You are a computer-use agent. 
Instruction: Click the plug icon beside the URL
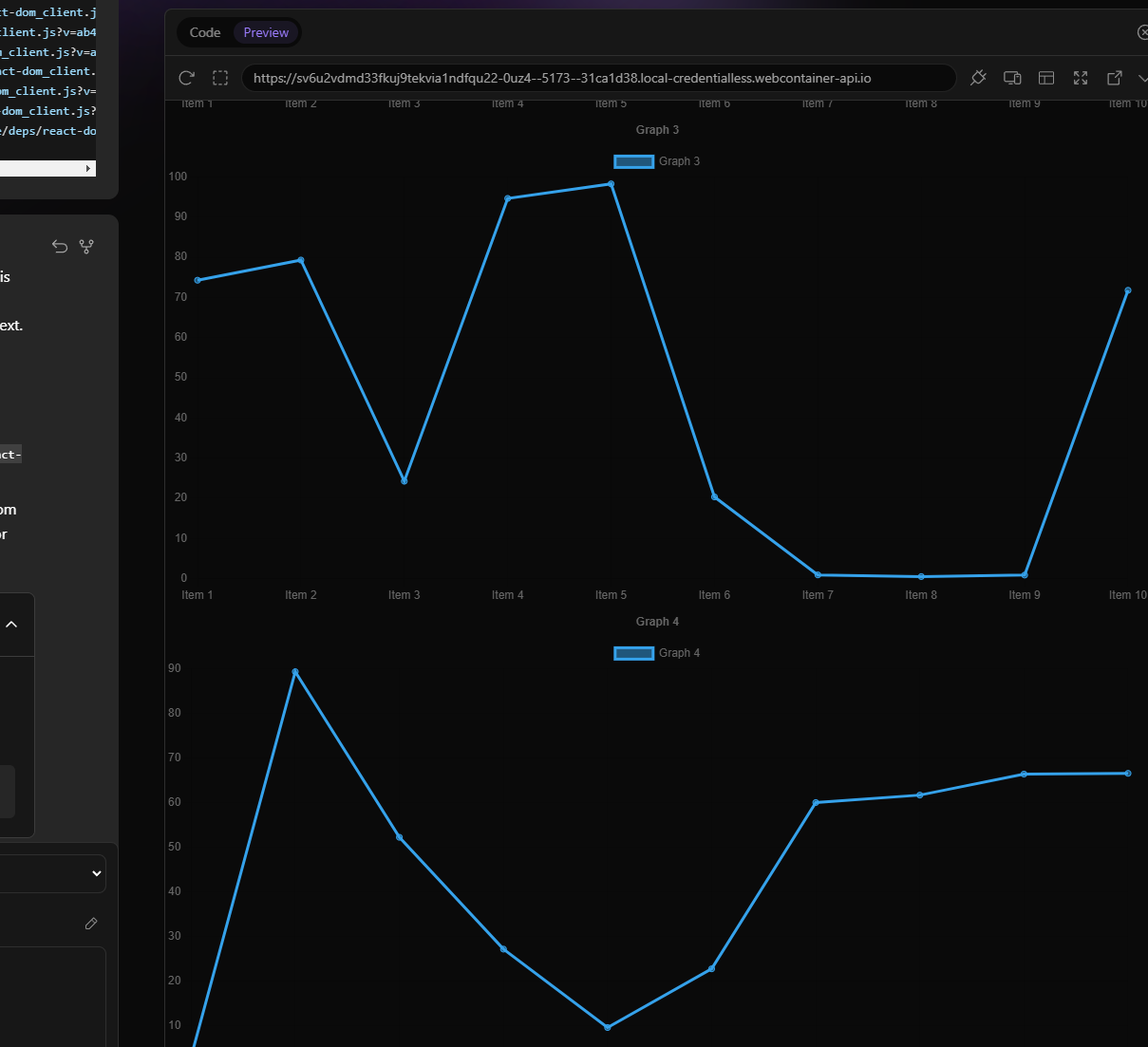978,78
